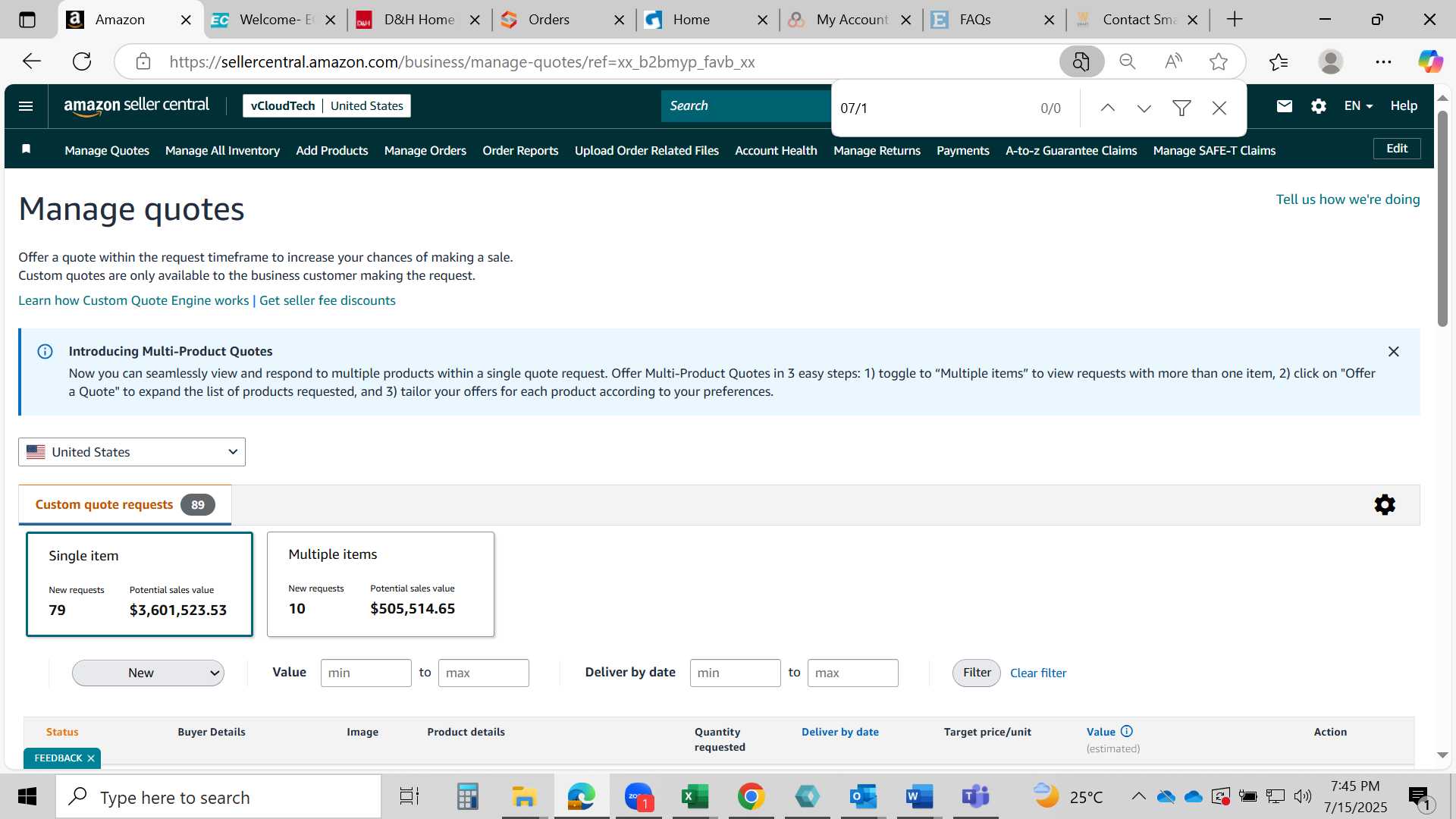The image size is (1456, 819).
Task: View site information lock icon
Action: tap(143, 61)
